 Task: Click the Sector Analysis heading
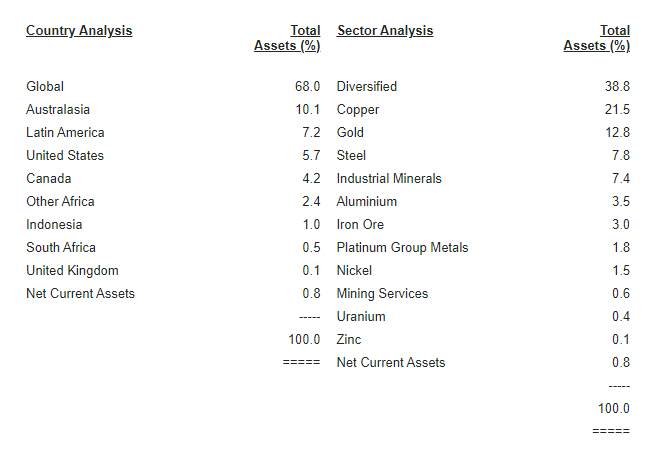pyautogui.click(x=385, y=30)
